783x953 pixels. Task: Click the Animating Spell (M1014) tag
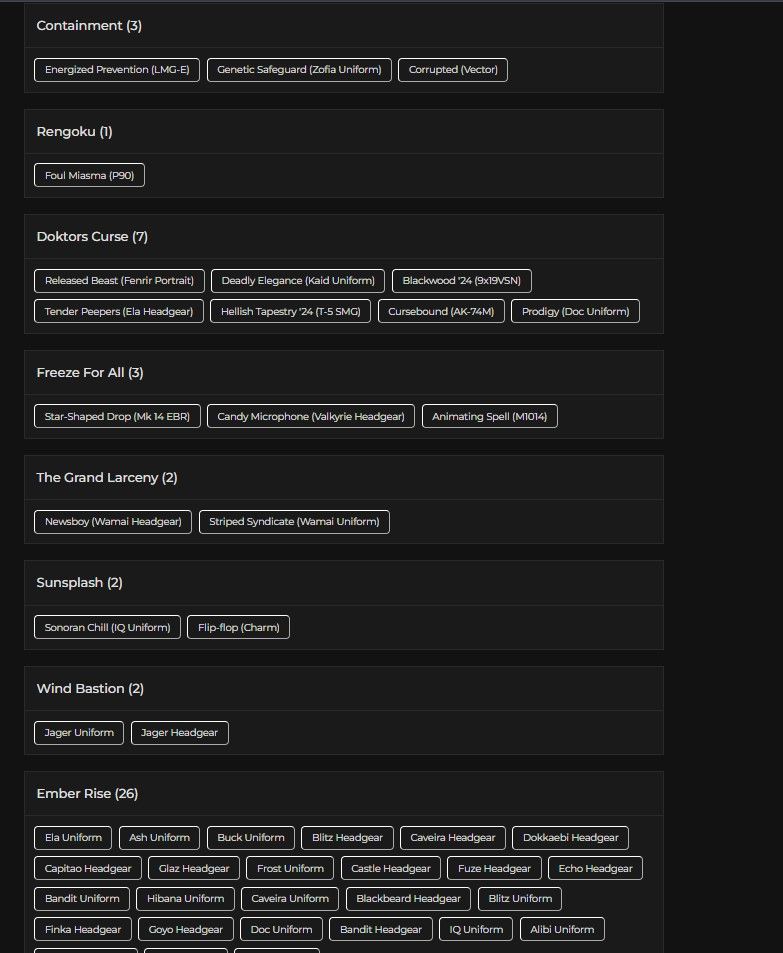[489, 416]
